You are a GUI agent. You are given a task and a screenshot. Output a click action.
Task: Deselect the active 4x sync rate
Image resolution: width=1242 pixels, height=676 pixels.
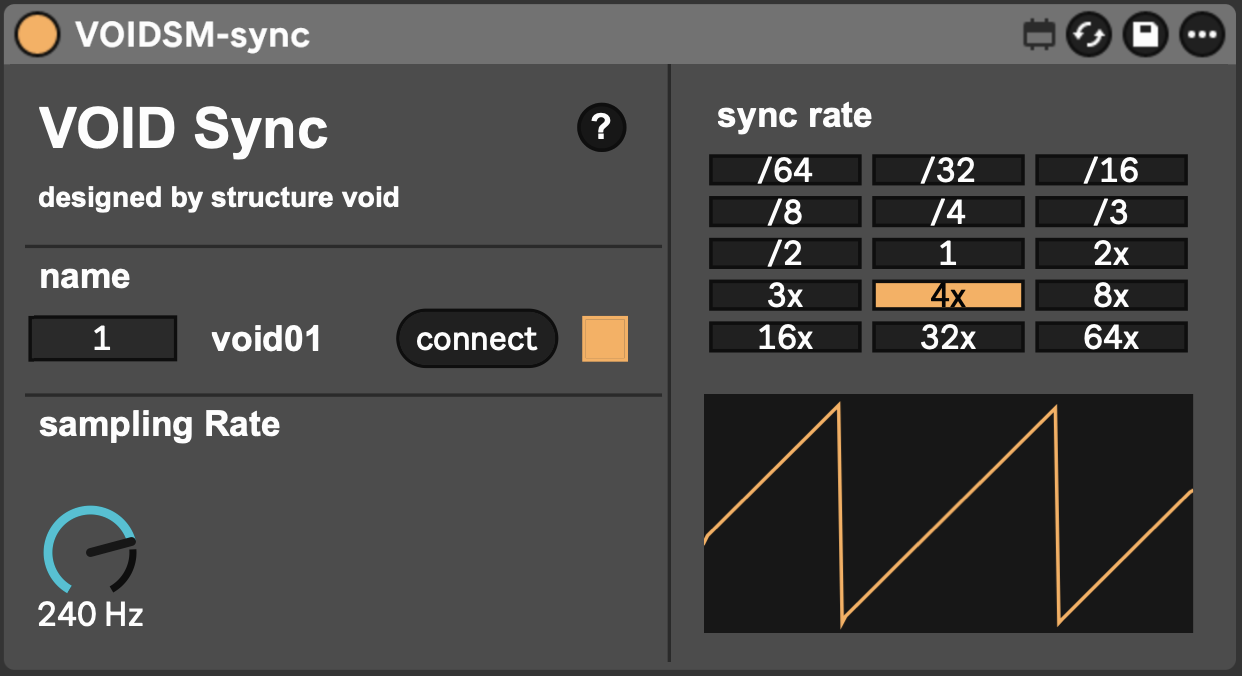point(948,294)
